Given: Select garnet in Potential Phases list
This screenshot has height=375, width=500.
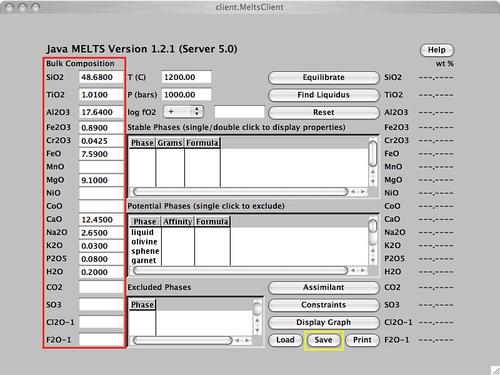Looking at the screenshot, I should (144, 260).
